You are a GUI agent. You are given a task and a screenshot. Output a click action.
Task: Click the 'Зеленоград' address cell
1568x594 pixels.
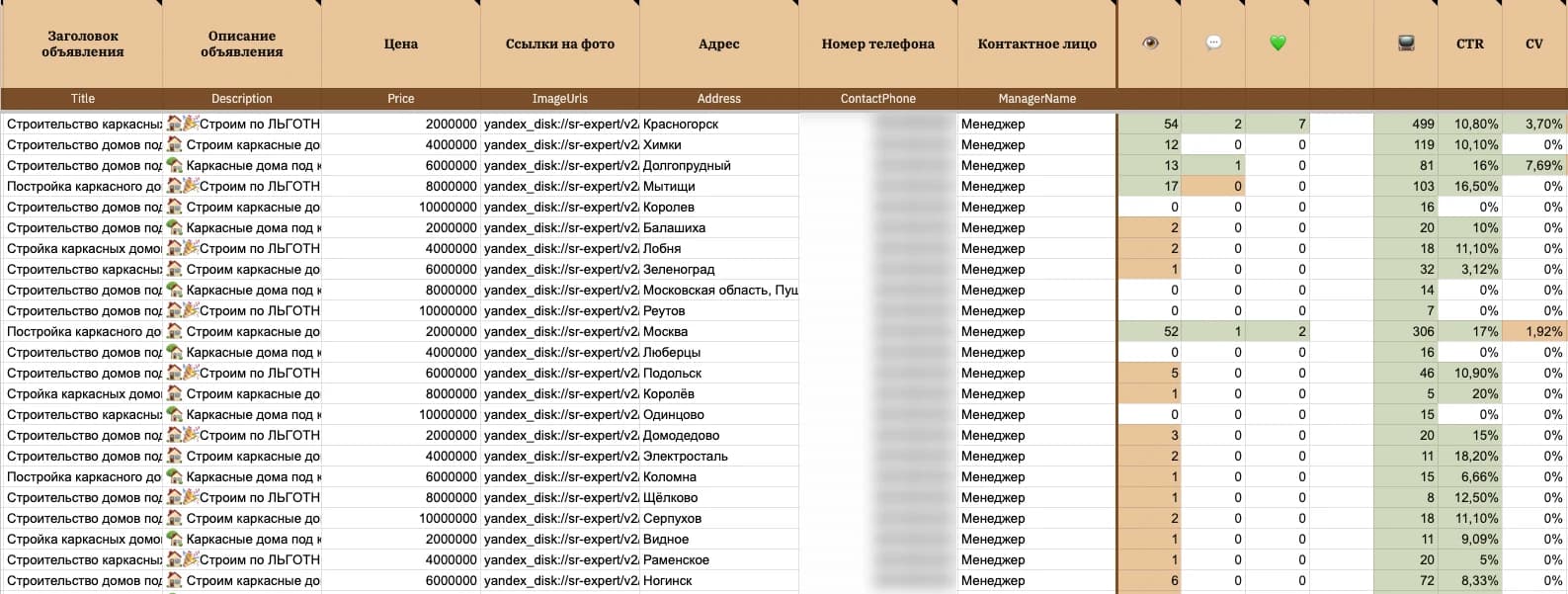click(x=719, y=270)
